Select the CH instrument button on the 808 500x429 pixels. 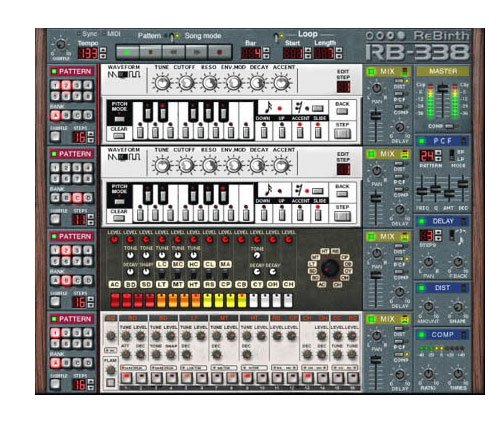(x=288, y=284)
